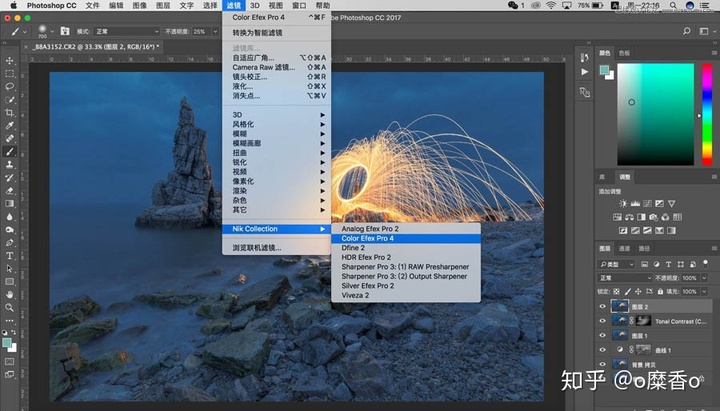720x411 pixels.
Task: Expand the 锐化 submenu
Action: (276, 162)
